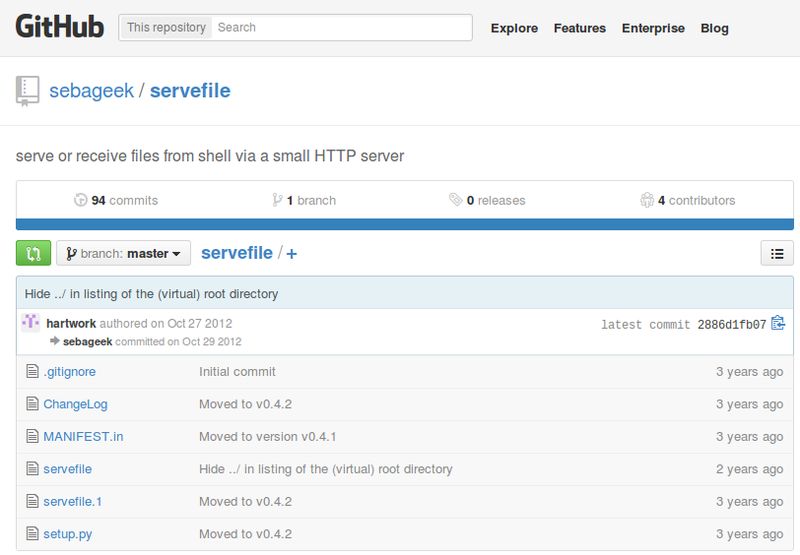Focus the Search input field
800x555 pixels.
click(x=341, y=27)
